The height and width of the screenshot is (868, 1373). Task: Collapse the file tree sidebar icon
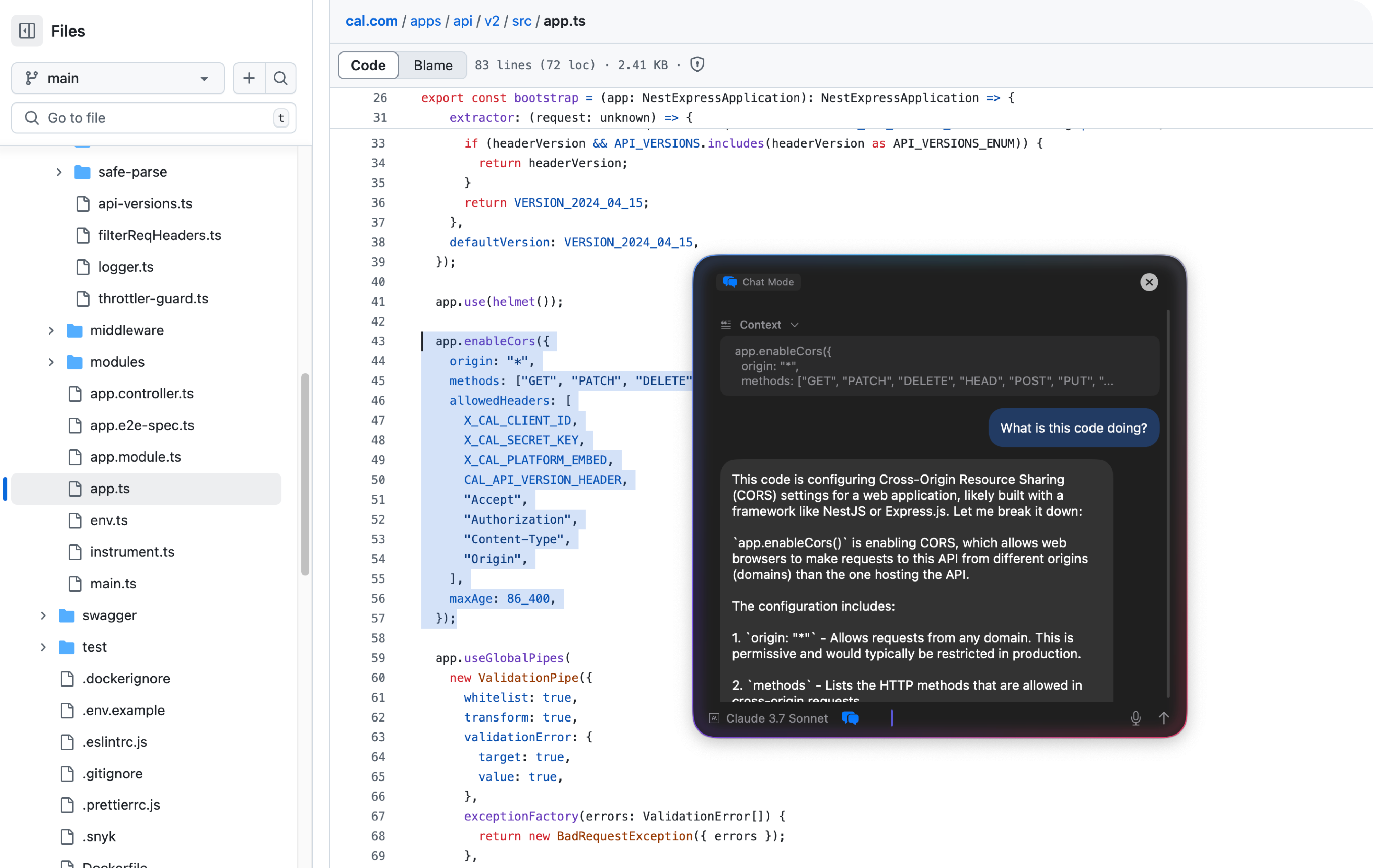pos(27,31)
